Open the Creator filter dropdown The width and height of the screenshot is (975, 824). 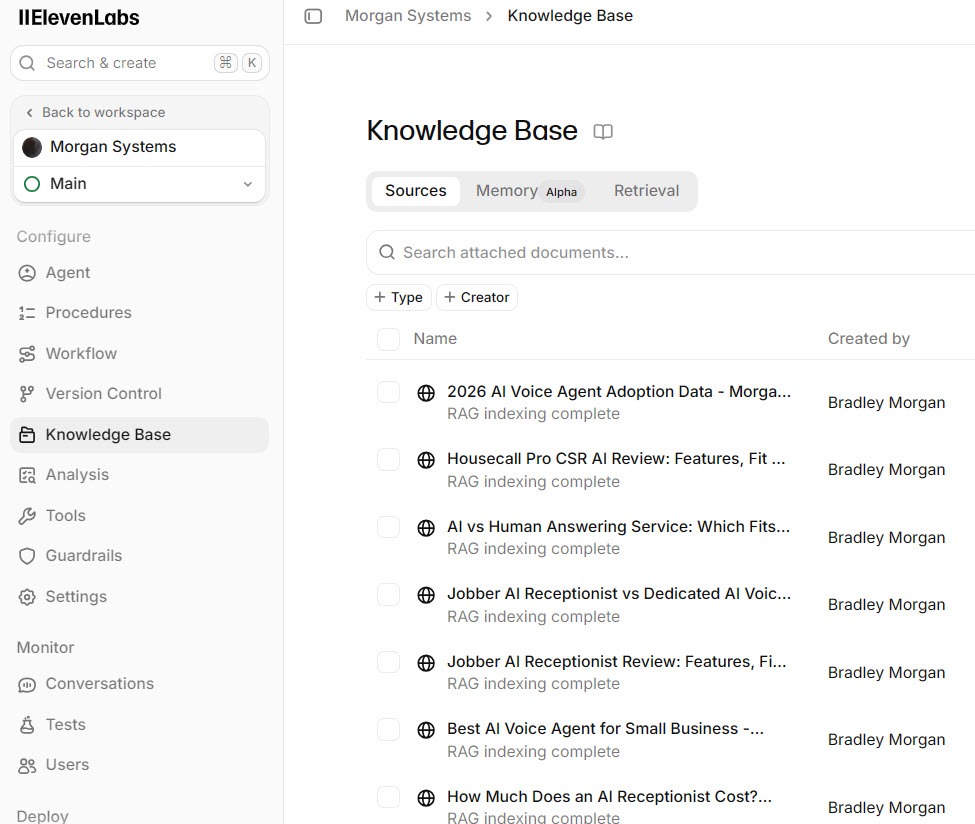[x=477, y=297]
